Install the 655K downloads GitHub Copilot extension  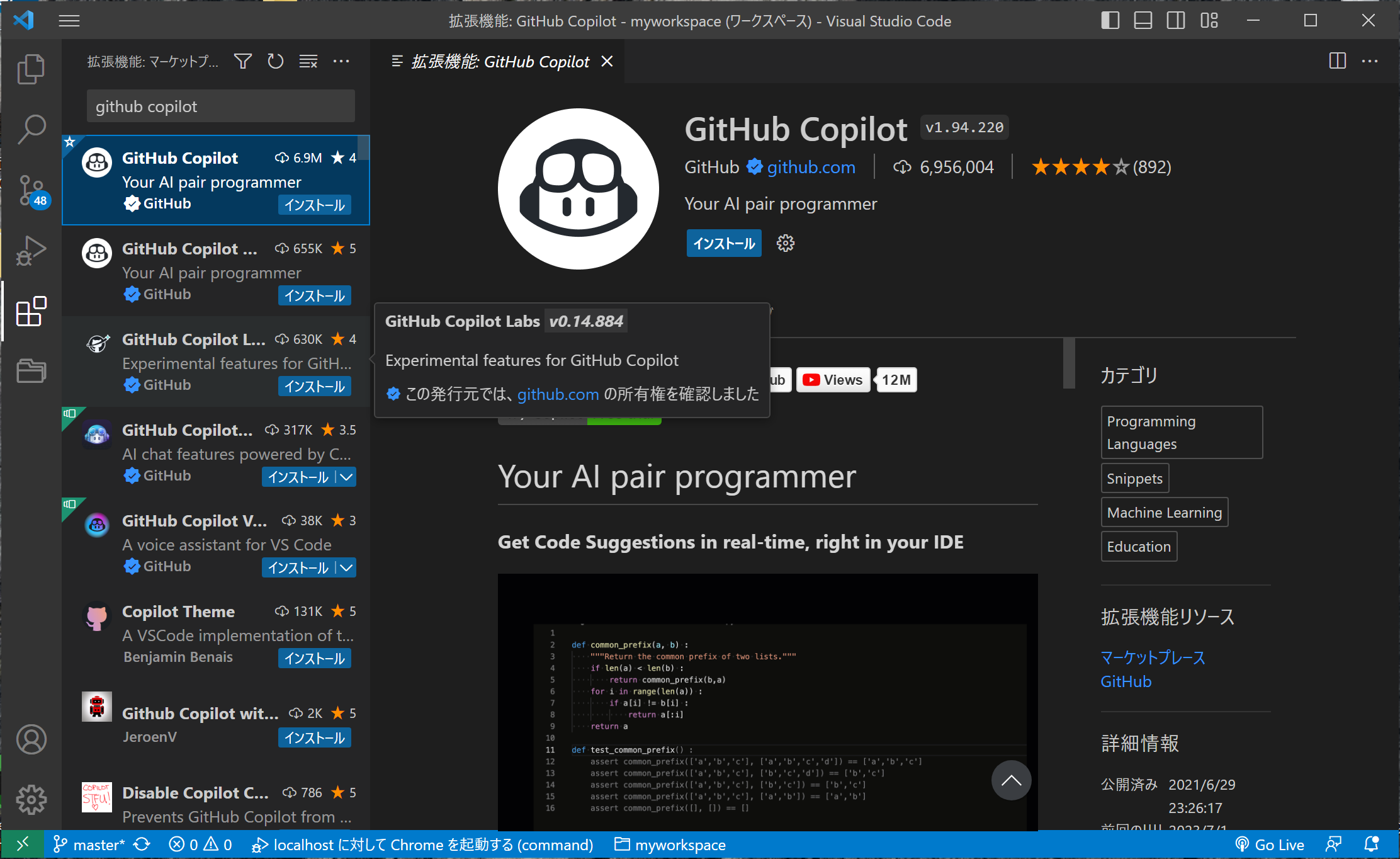[315, 295]
